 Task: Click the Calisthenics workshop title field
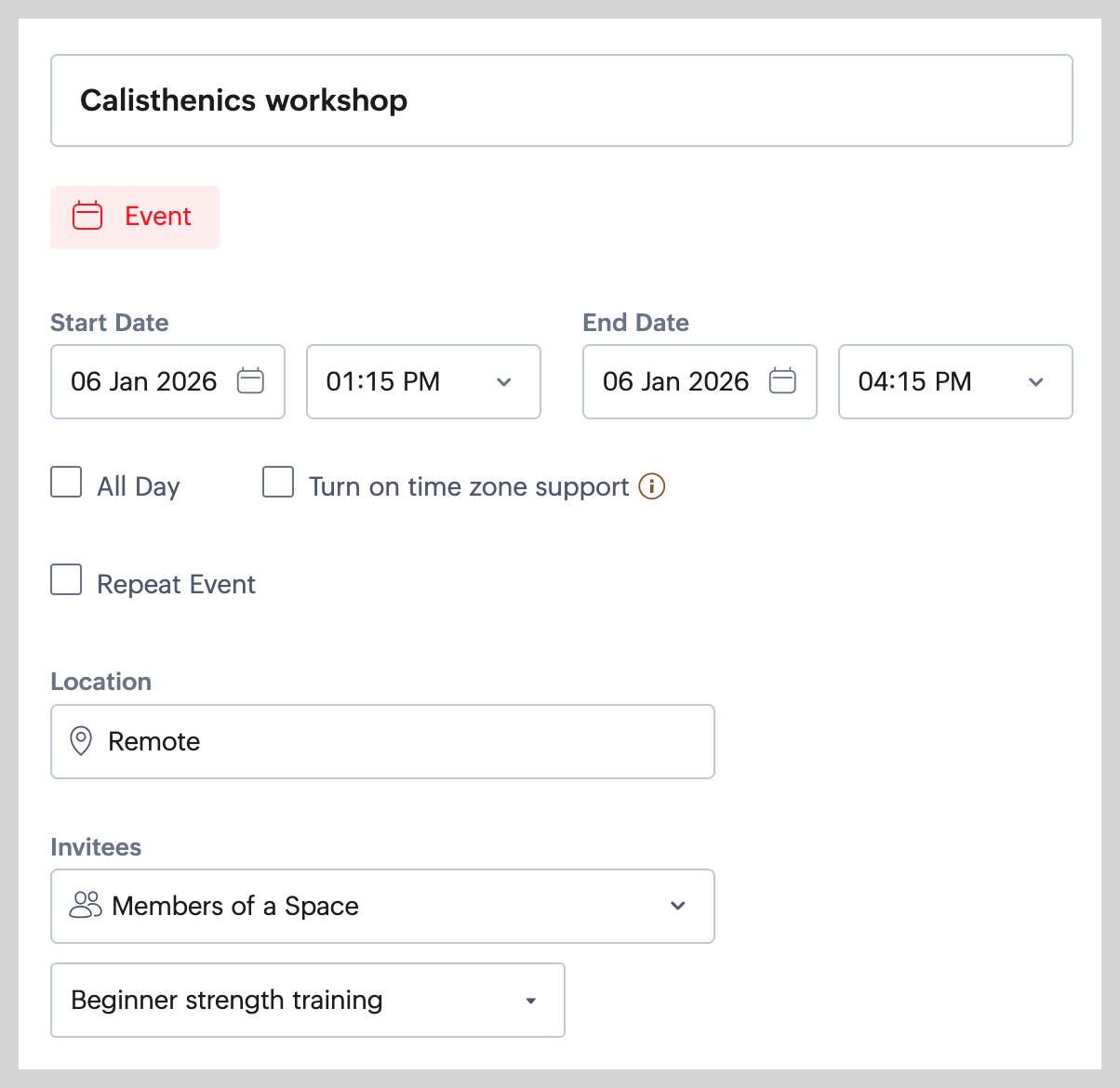pyautogui.click(x=561, y=100)
